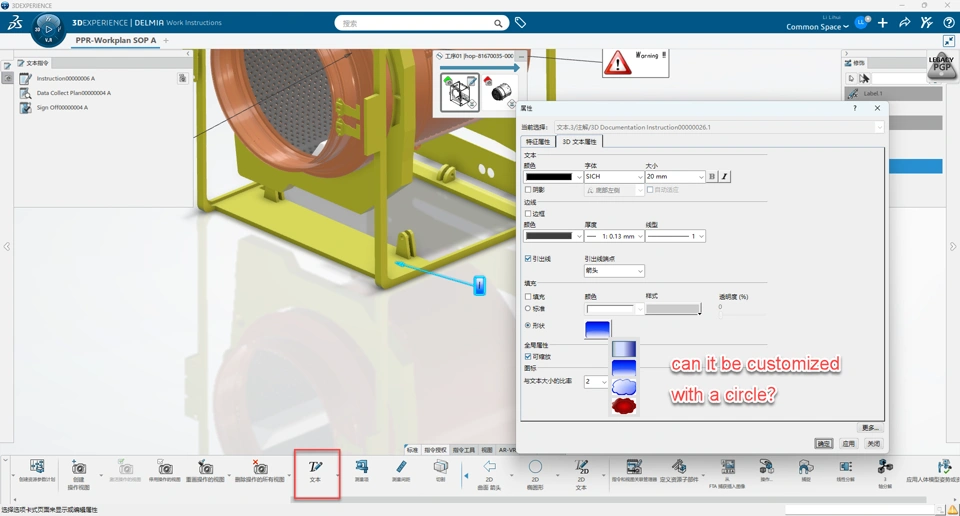
Task: Select the 标准 fill radio button
Action: pyautogui.click(x=528, y=308)
